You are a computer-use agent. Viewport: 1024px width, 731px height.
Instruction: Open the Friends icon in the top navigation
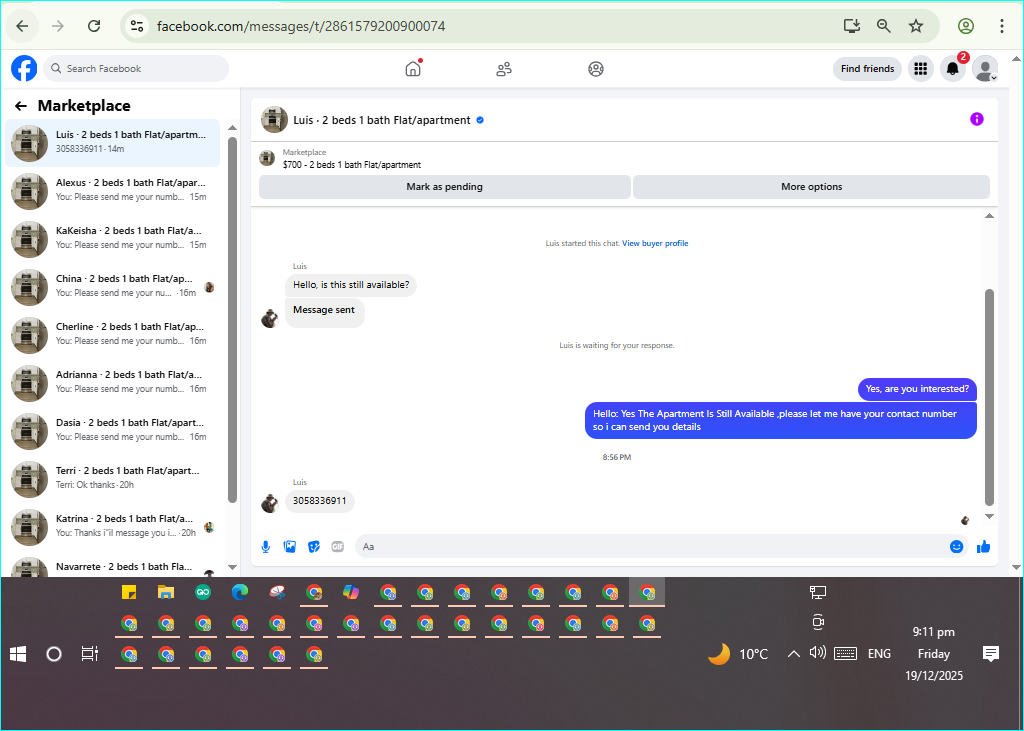pos(504,69)
